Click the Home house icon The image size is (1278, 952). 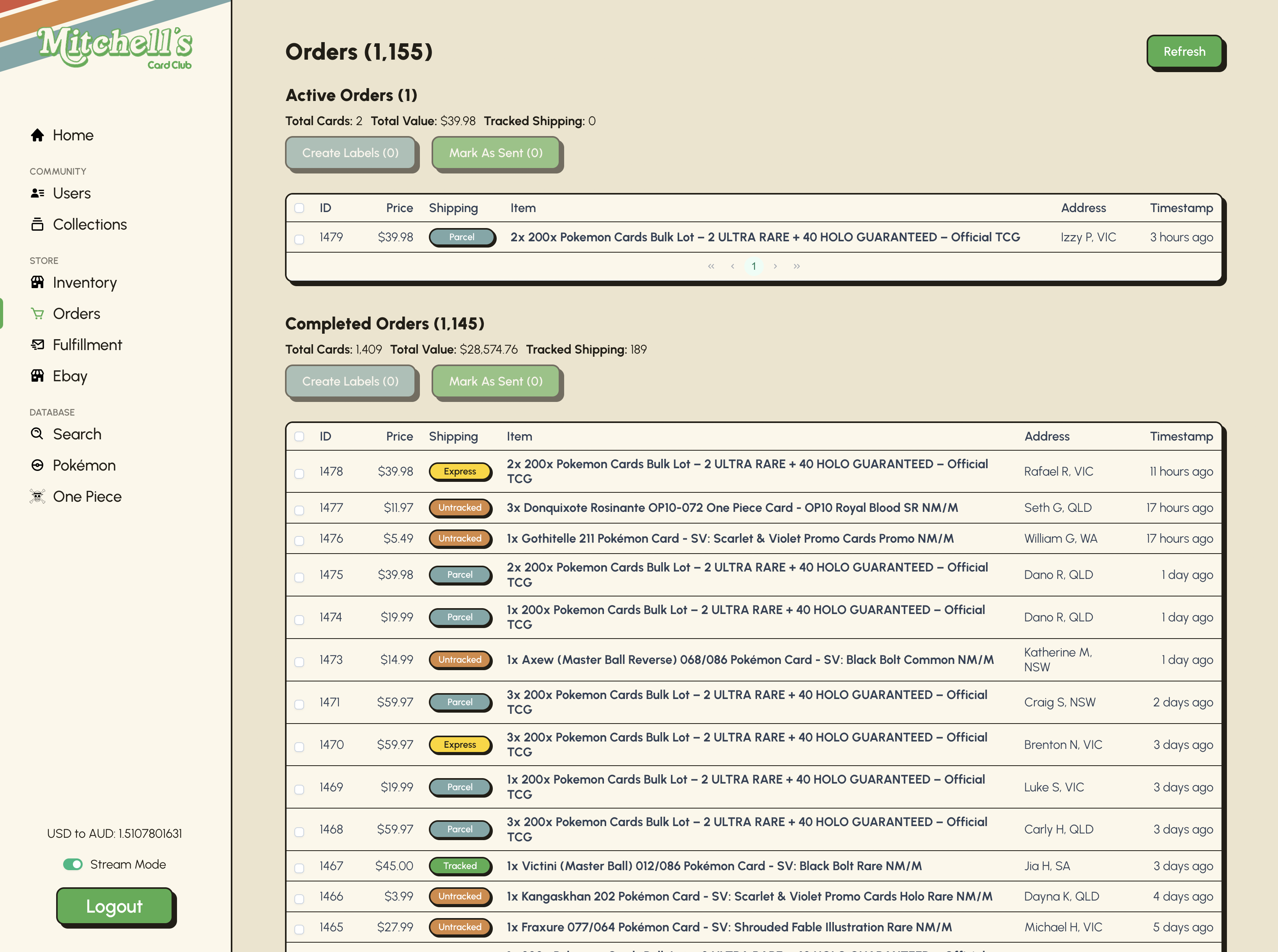click(37, 135)
